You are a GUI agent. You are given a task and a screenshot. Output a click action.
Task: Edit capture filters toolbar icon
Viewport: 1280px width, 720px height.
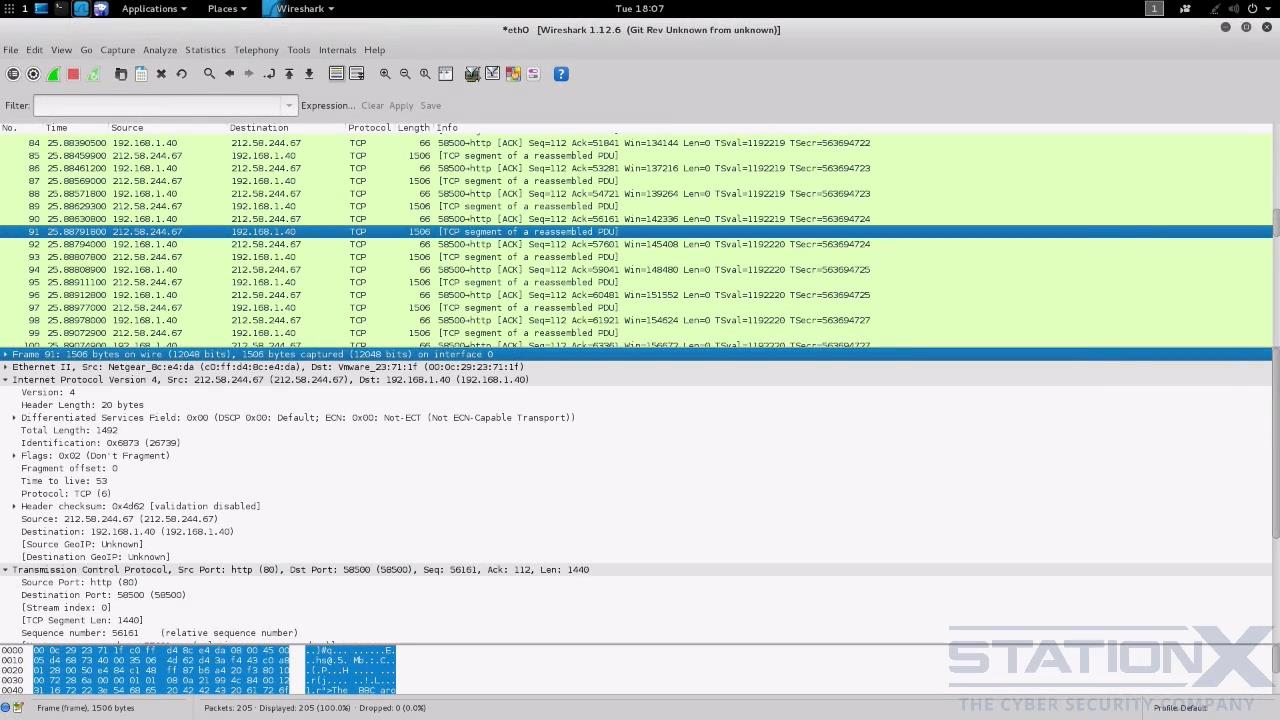point(473,74)
